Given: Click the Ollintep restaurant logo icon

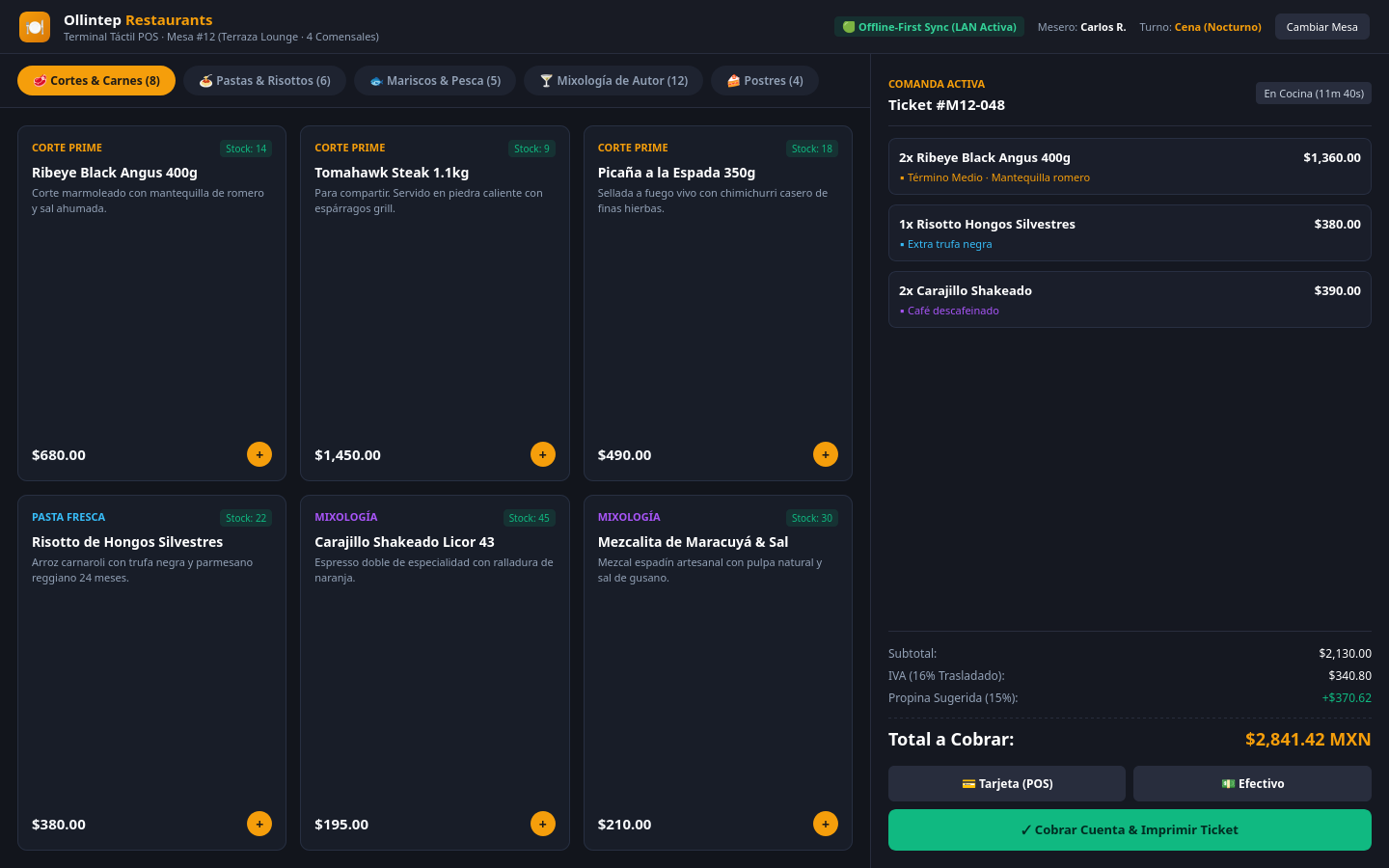Looking at the screenshot, I should click(35, 27).
